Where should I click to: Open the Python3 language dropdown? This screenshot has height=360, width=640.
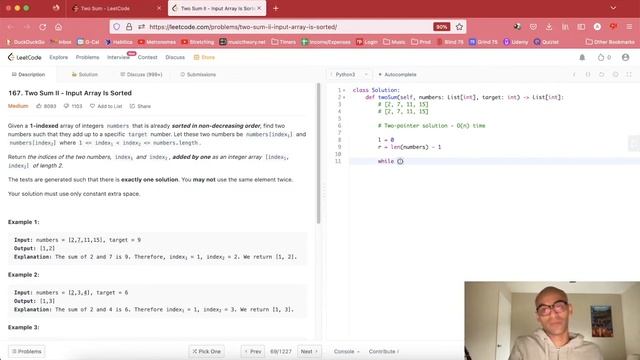pyautogui.click(x=349, y=75)
